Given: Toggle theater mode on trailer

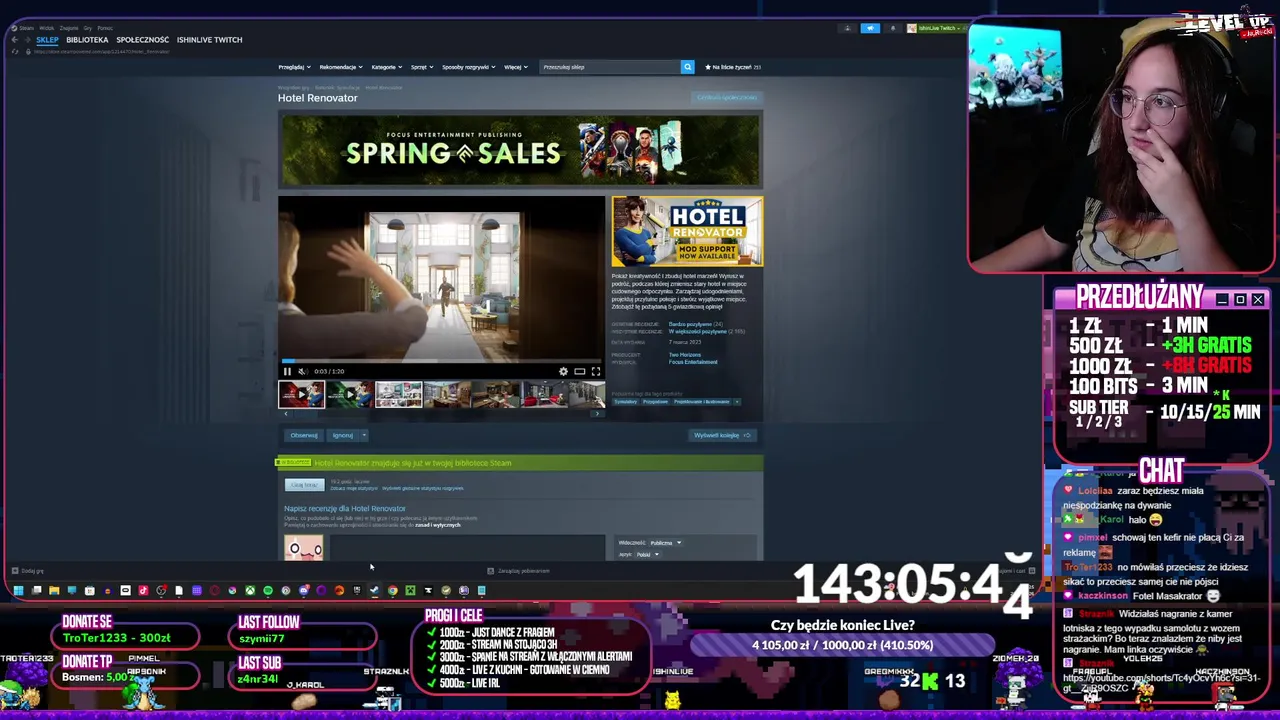Looking at the screenshot, I should [579, 371].
